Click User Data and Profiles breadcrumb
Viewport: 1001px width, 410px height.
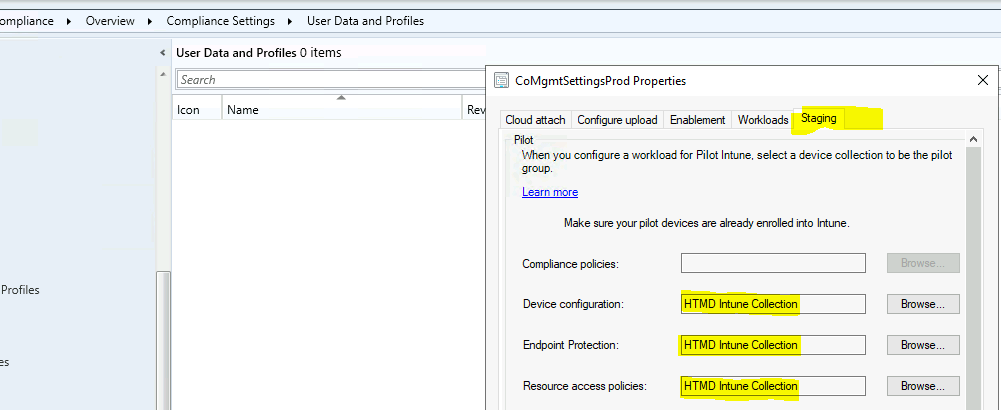(x=365, y=21)
